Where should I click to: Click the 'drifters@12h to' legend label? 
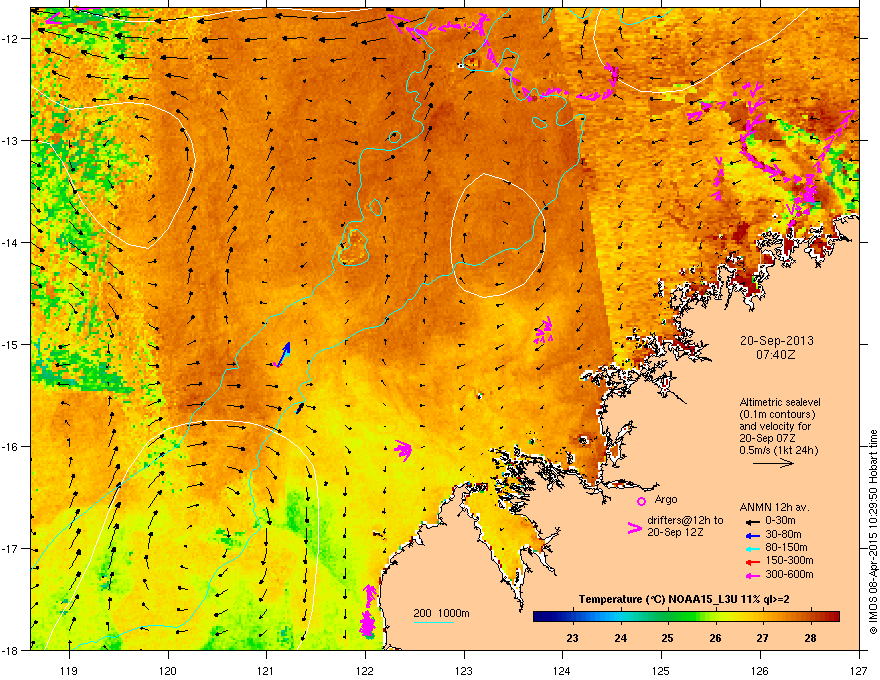[x=685, y=521]
